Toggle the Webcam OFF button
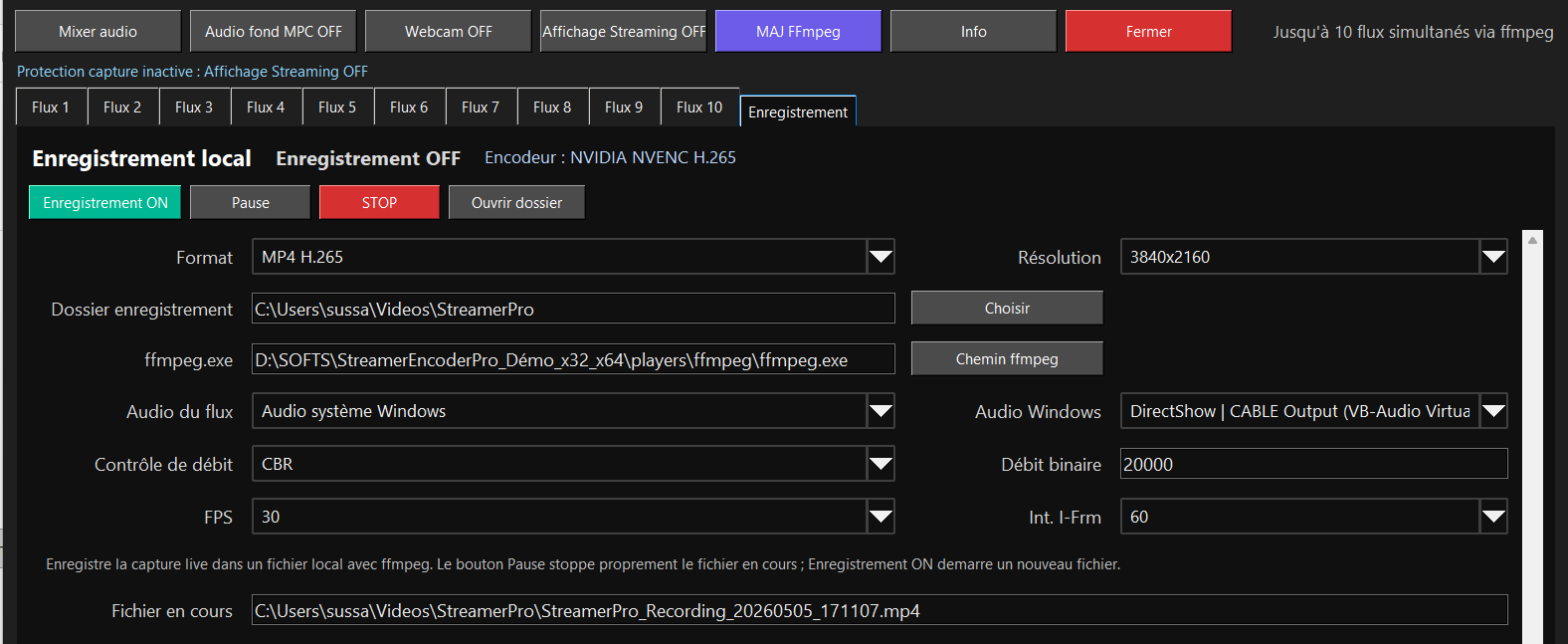The image size is (1568, 644). tap(449, 31)
